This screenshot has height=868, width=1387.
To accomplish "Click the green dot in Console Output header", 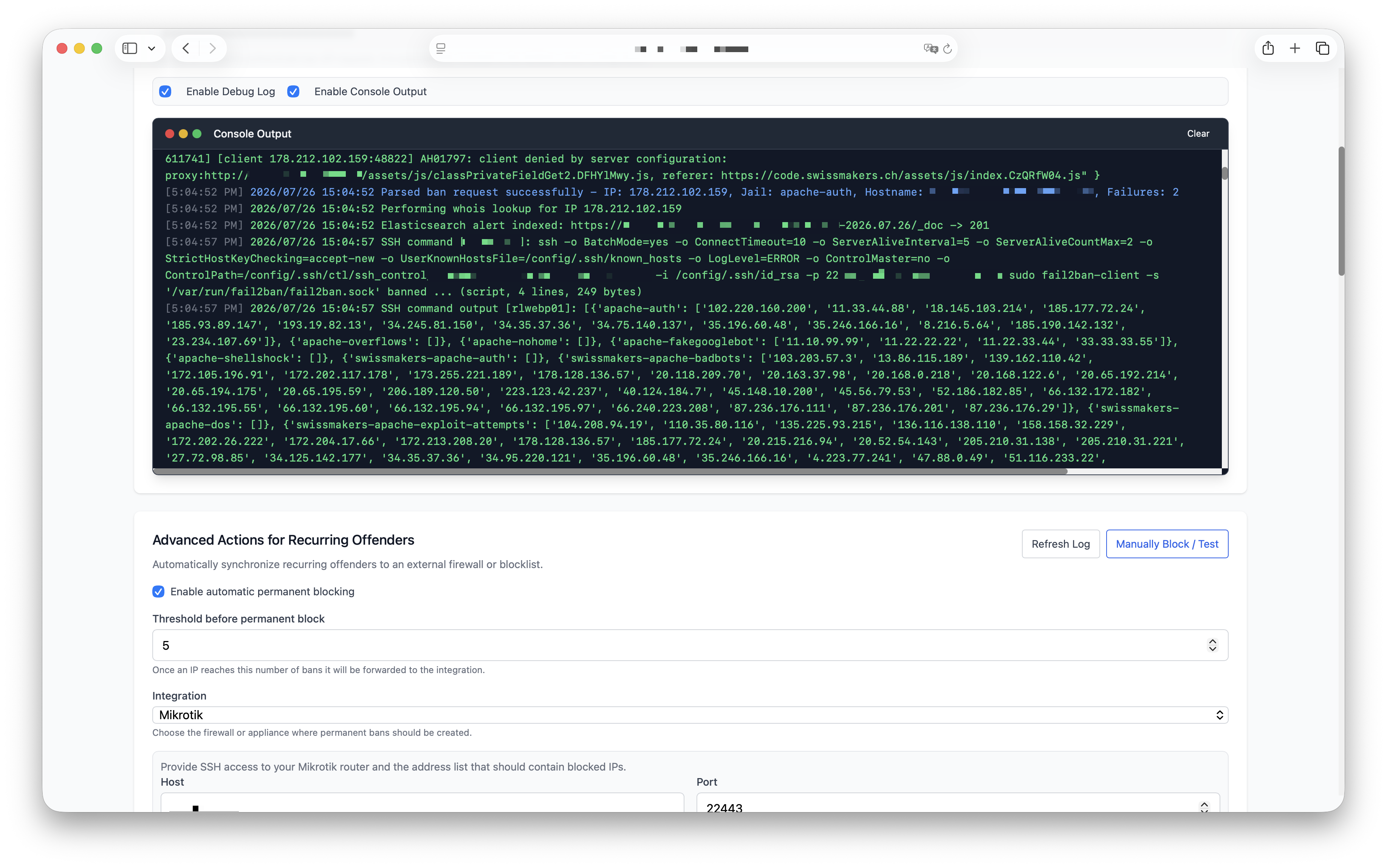I will coord(197,134).
